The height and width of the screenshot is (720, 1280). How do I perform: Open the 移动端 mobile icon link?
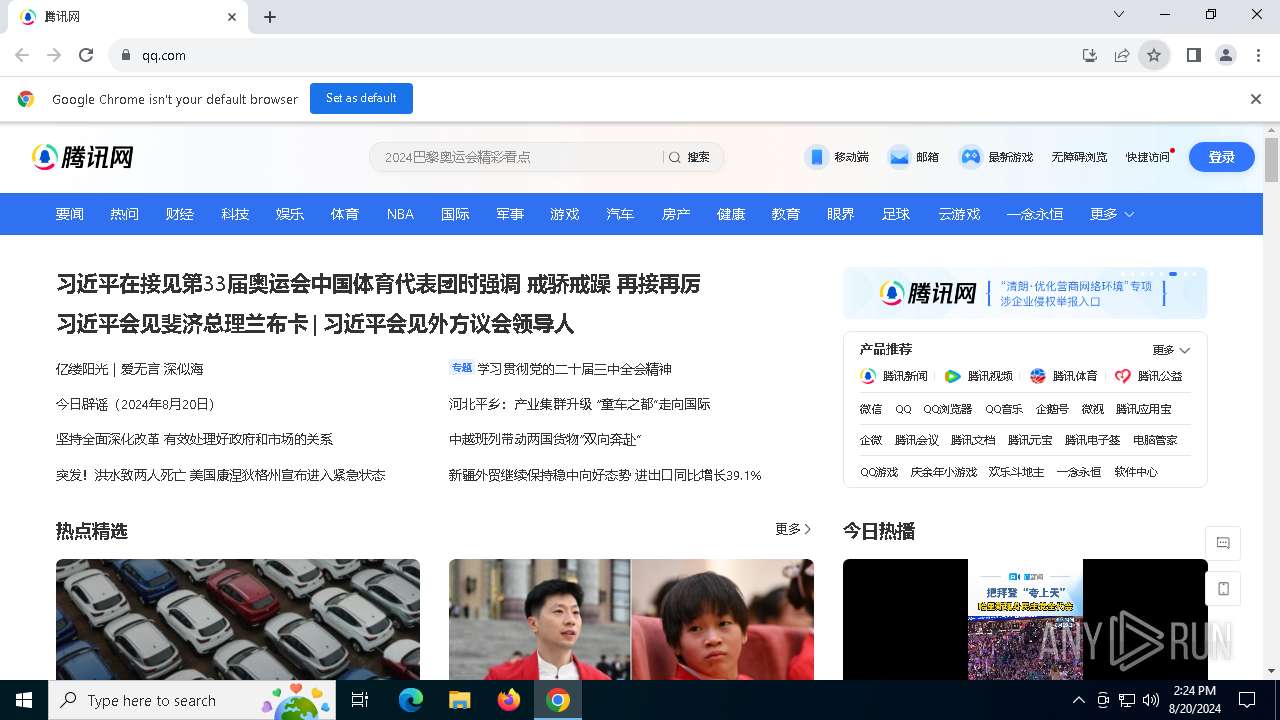click(x=817, y=157)
